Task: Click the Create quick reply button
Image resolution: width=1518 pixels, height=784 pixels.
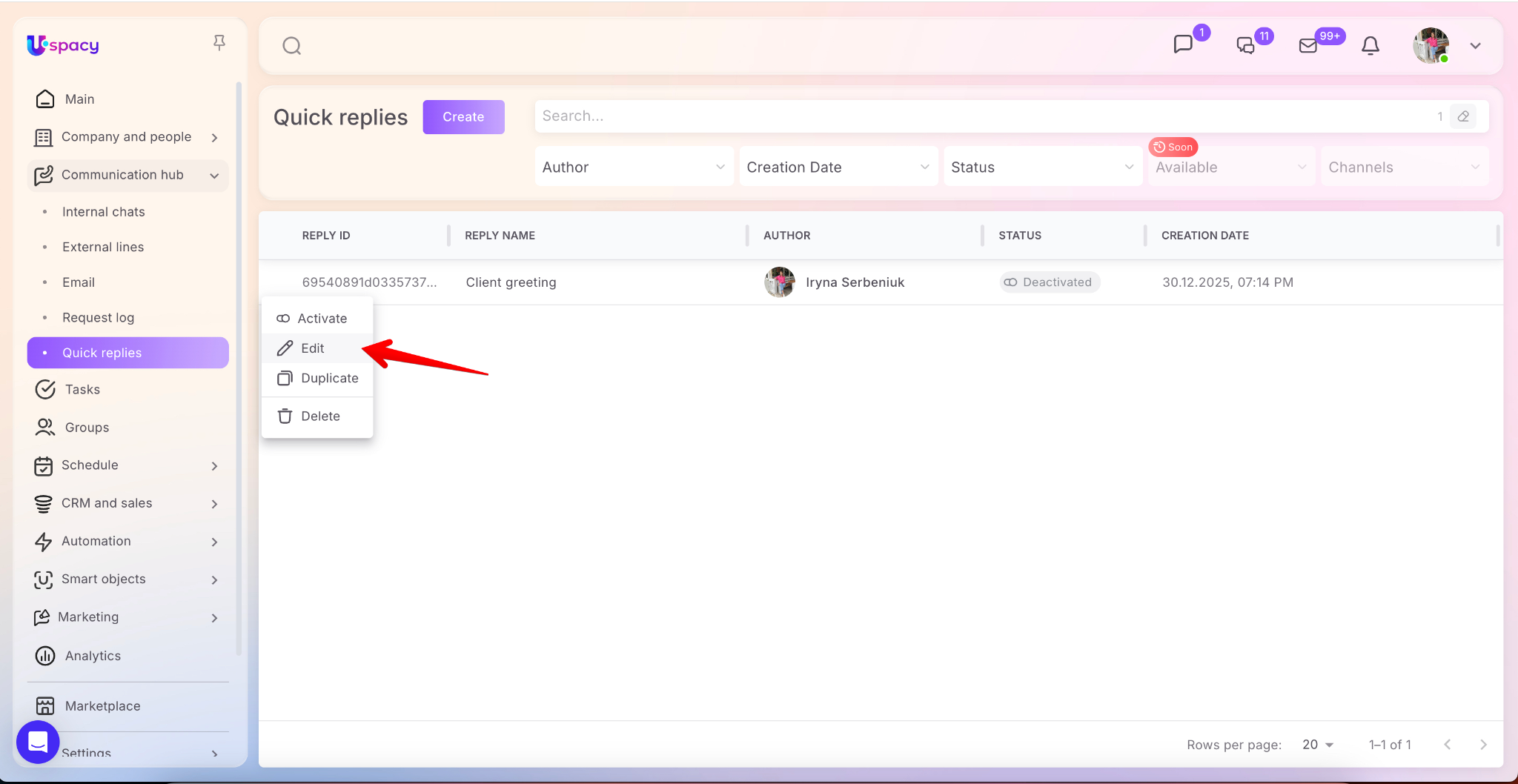Action: click(x=463, y=117)
